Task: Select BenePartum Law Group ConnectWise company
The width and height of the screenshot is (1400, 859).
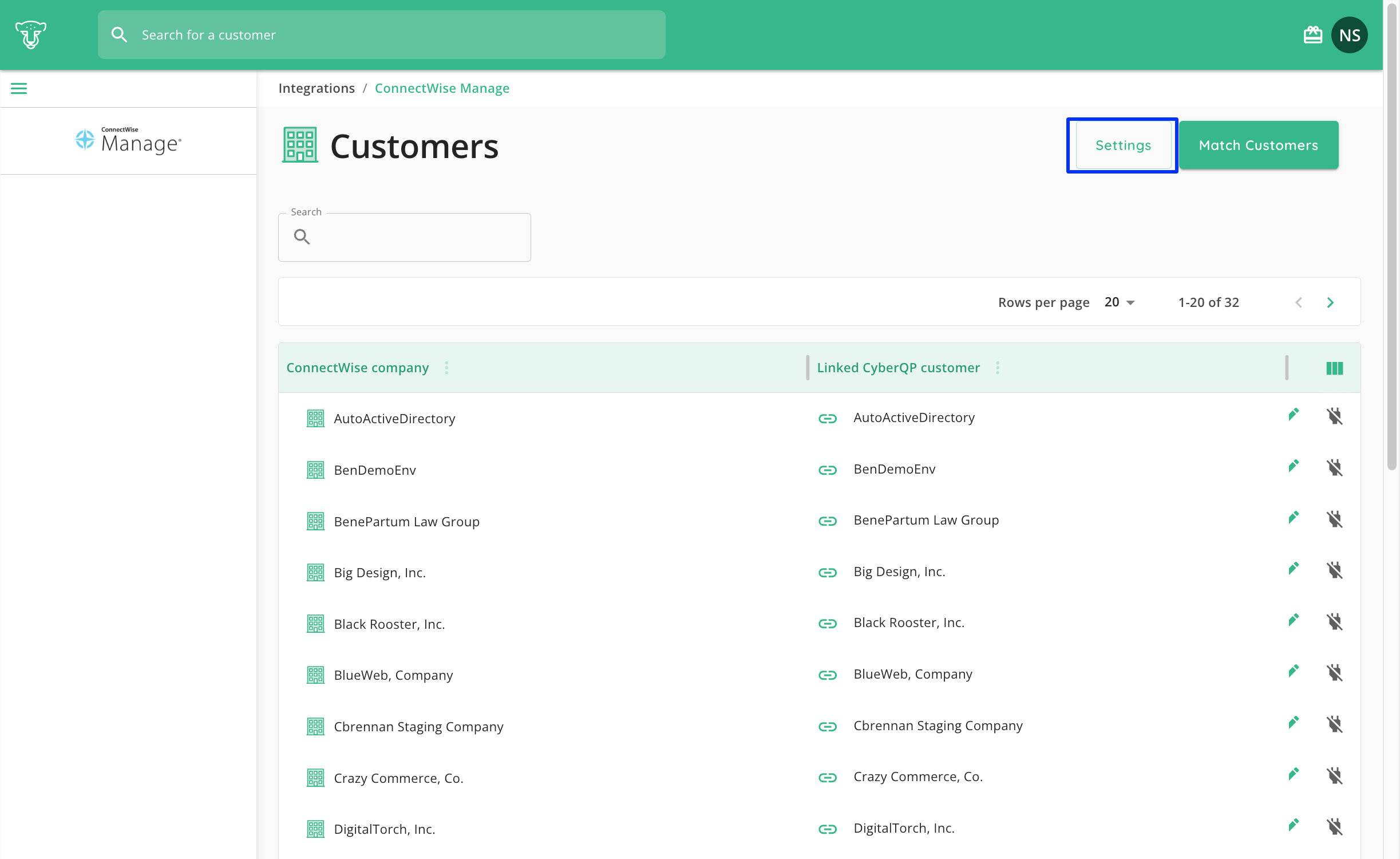Action: pyautogui.click(x=406, y=522)
